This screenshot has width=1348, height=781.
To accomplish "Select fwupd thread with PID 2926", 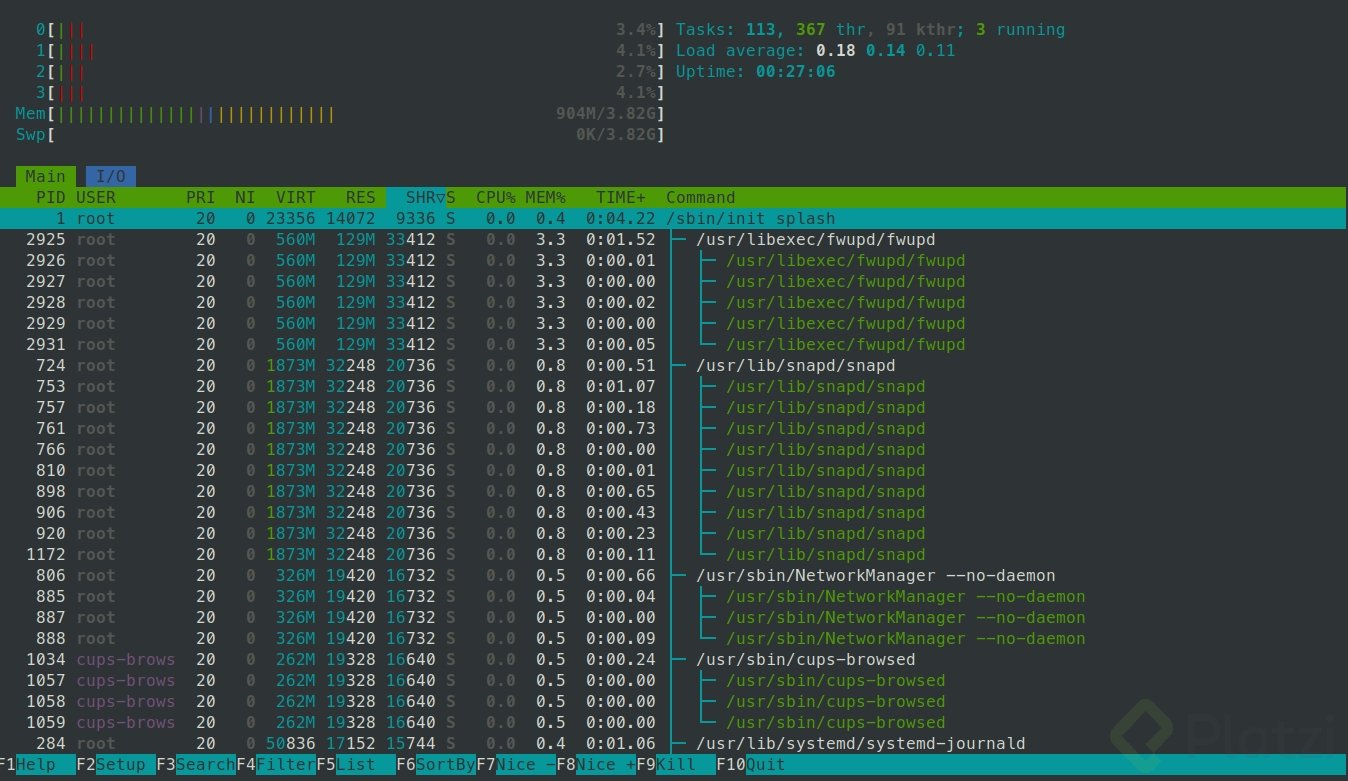I will 674,261.
